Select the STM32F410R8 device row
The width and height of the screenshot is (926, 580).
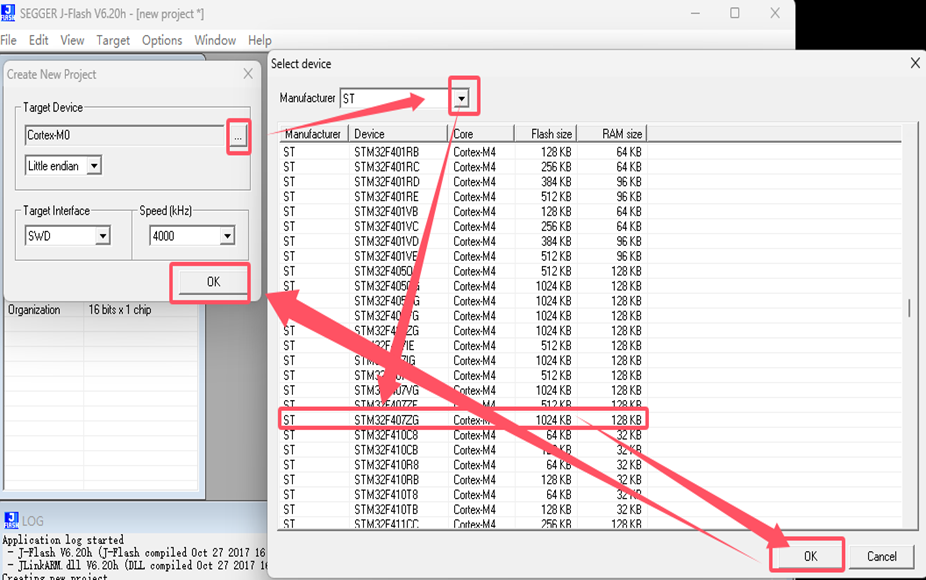coord(462,465)
